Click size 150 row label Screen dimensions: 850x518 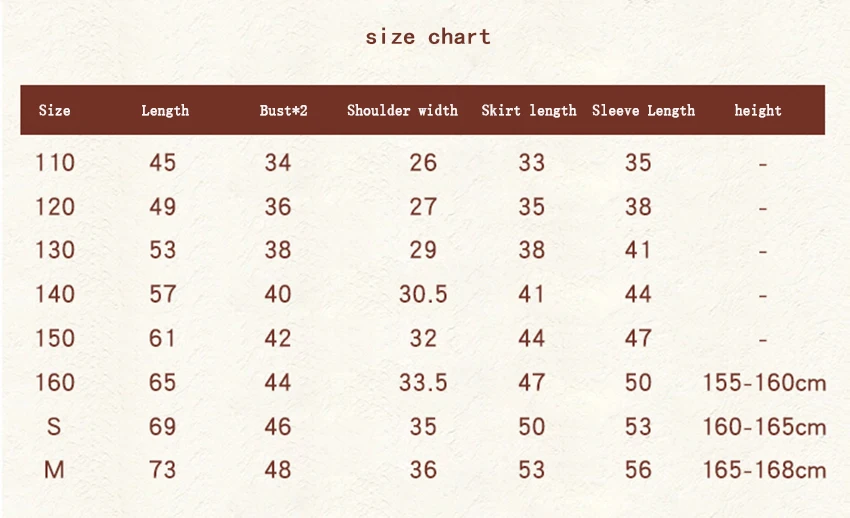pos(55,339)
